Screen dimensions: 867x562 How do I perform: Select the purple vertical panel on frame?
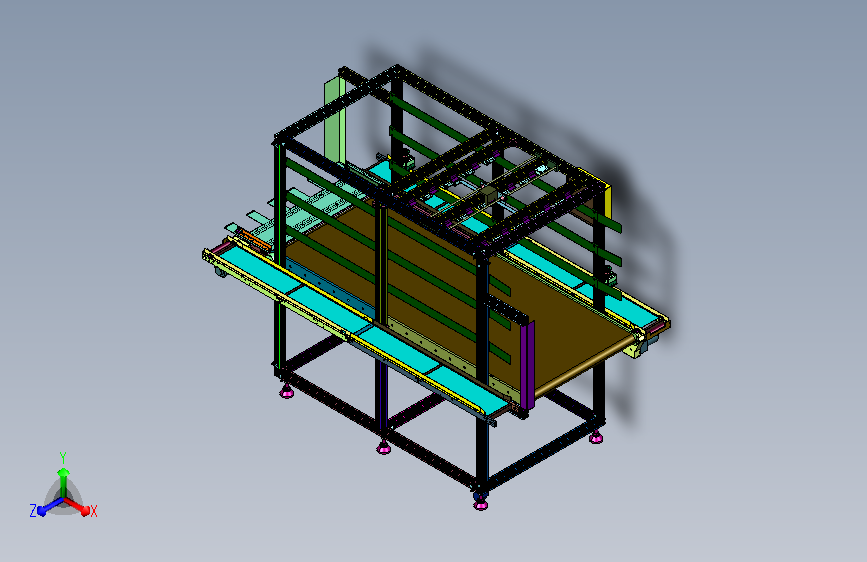pyautogui.click(x=527, y=365)
